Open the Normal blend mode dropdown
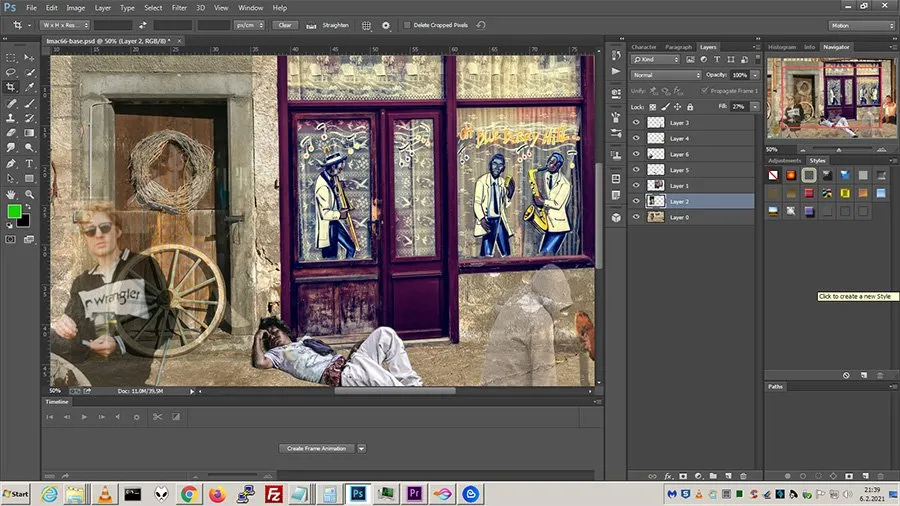The height and width of the screenshot is (506, 900). point(667,75)
